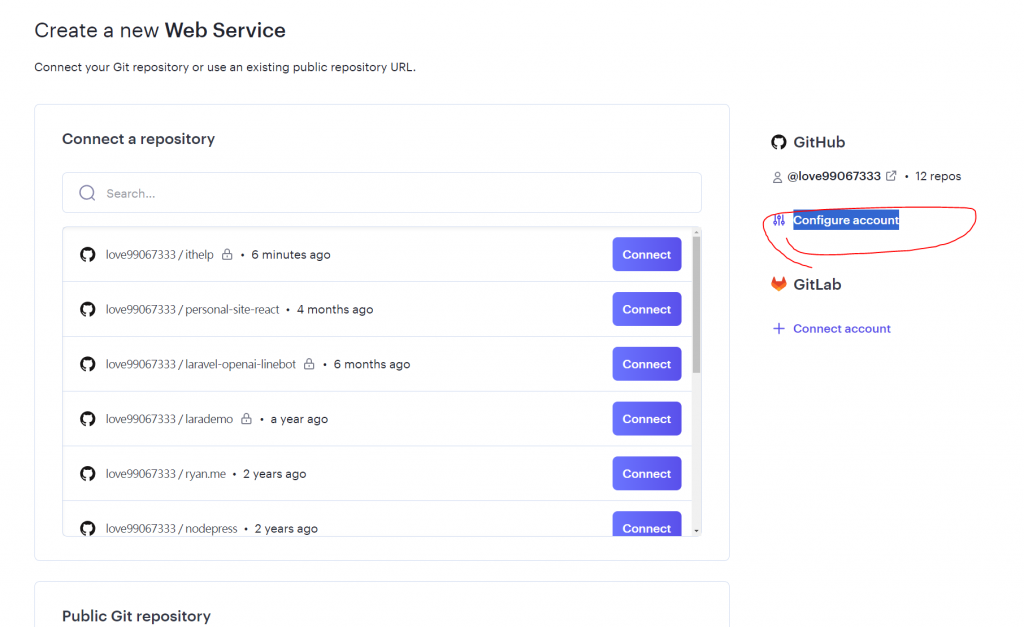Click the sliders icon beside Configure account

click(x=779, y=220)
